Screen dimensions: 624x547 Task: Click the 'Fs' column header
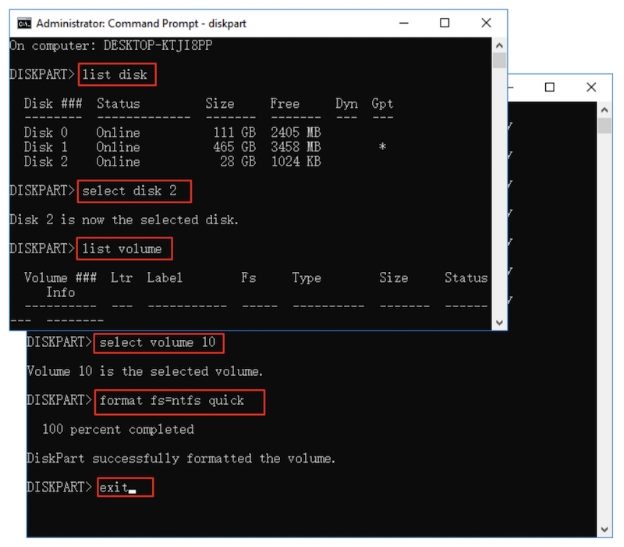[248, 277]
